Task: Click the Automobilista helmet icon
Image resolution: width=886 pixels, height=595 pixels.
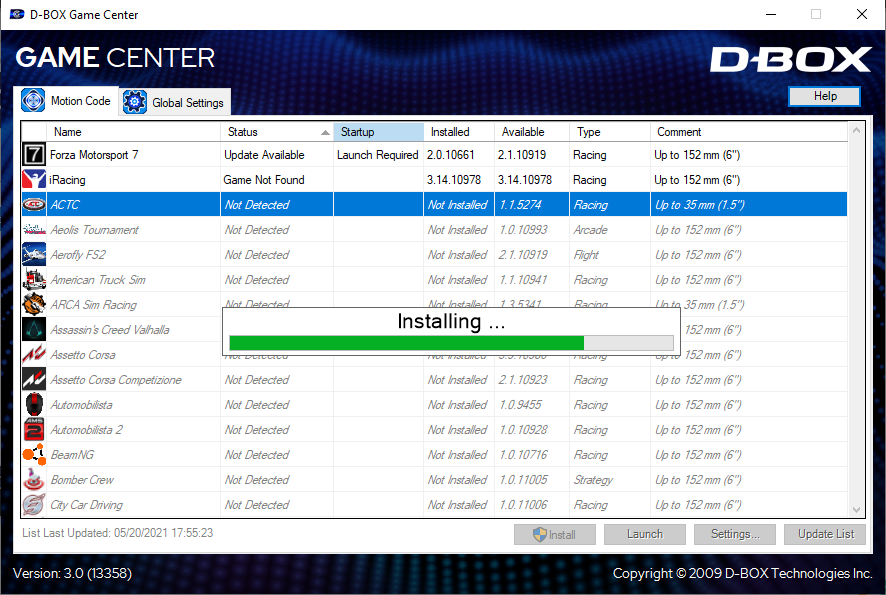Action: [x=34, y=405]
